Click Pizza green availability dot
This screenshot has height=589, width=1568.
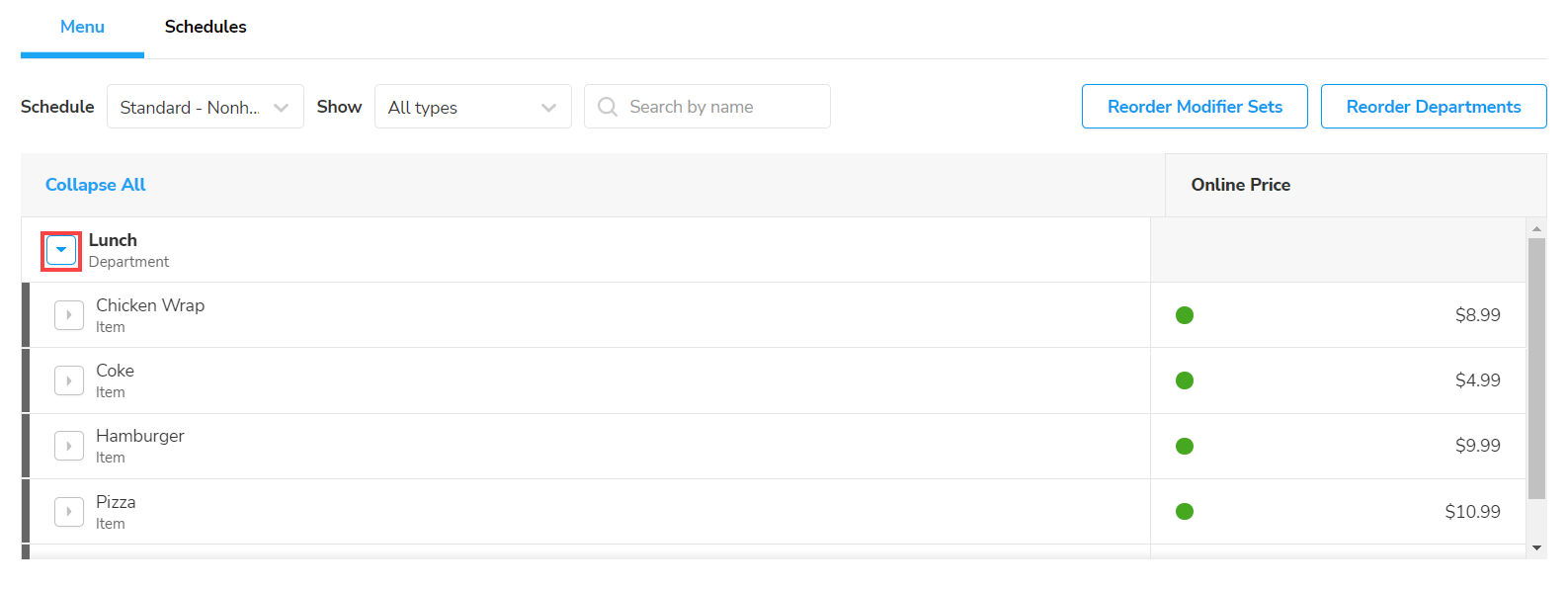tap(1185, 512)
